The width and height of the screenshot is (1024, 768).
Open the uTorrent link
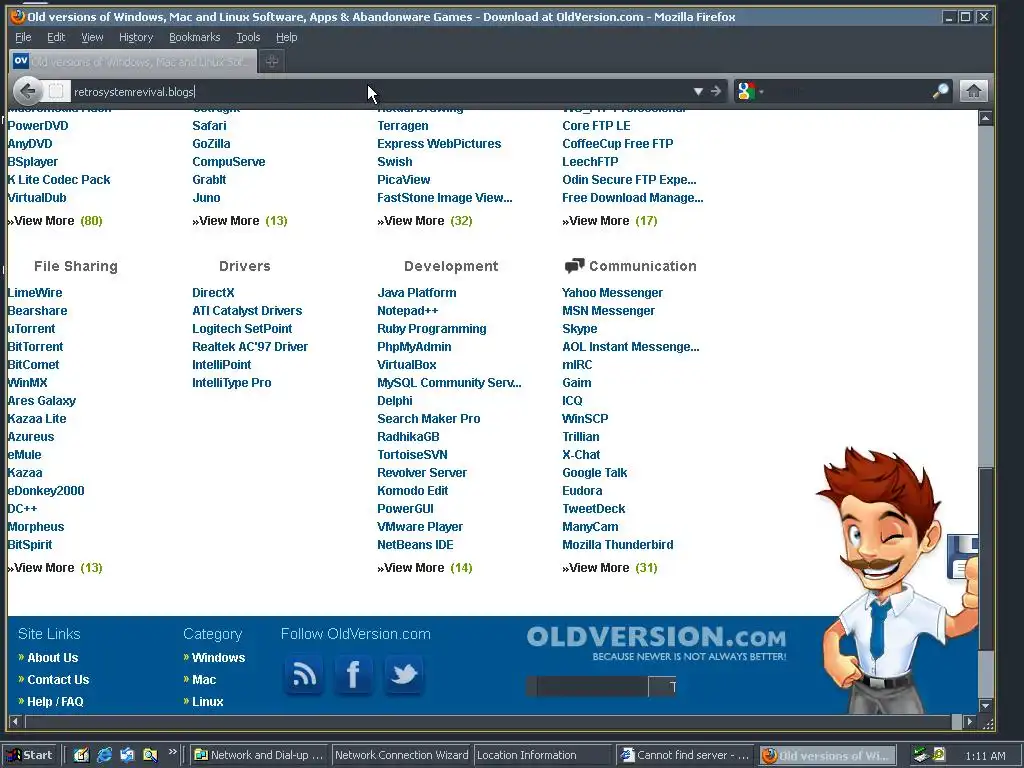click(x=31, y=328)
